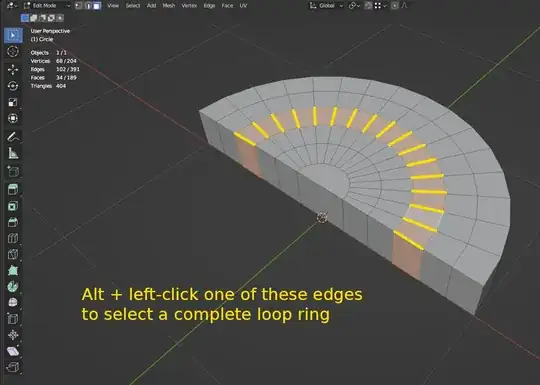
Task: Choose the Intersect selection mode
Action: pyautogui.click(x=60, y=18)
